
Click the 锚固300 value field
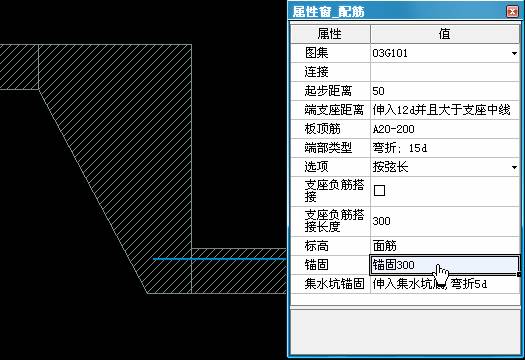(x=444, y=265)
